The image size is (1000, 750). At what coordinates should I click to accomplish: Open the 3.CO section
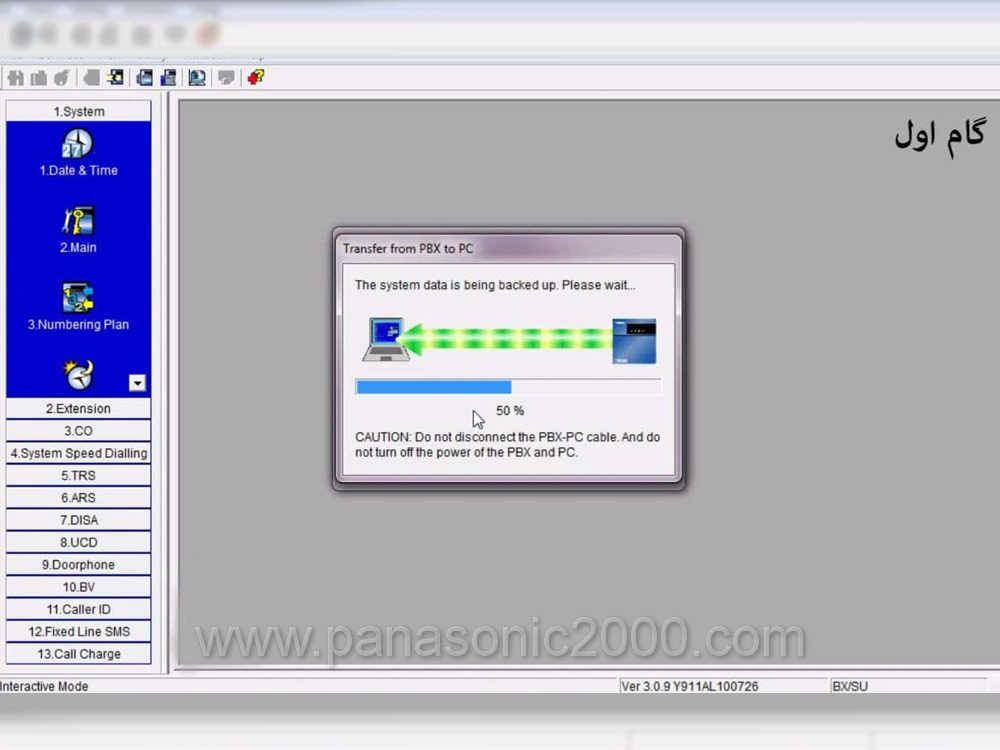(x=78, y=431)
